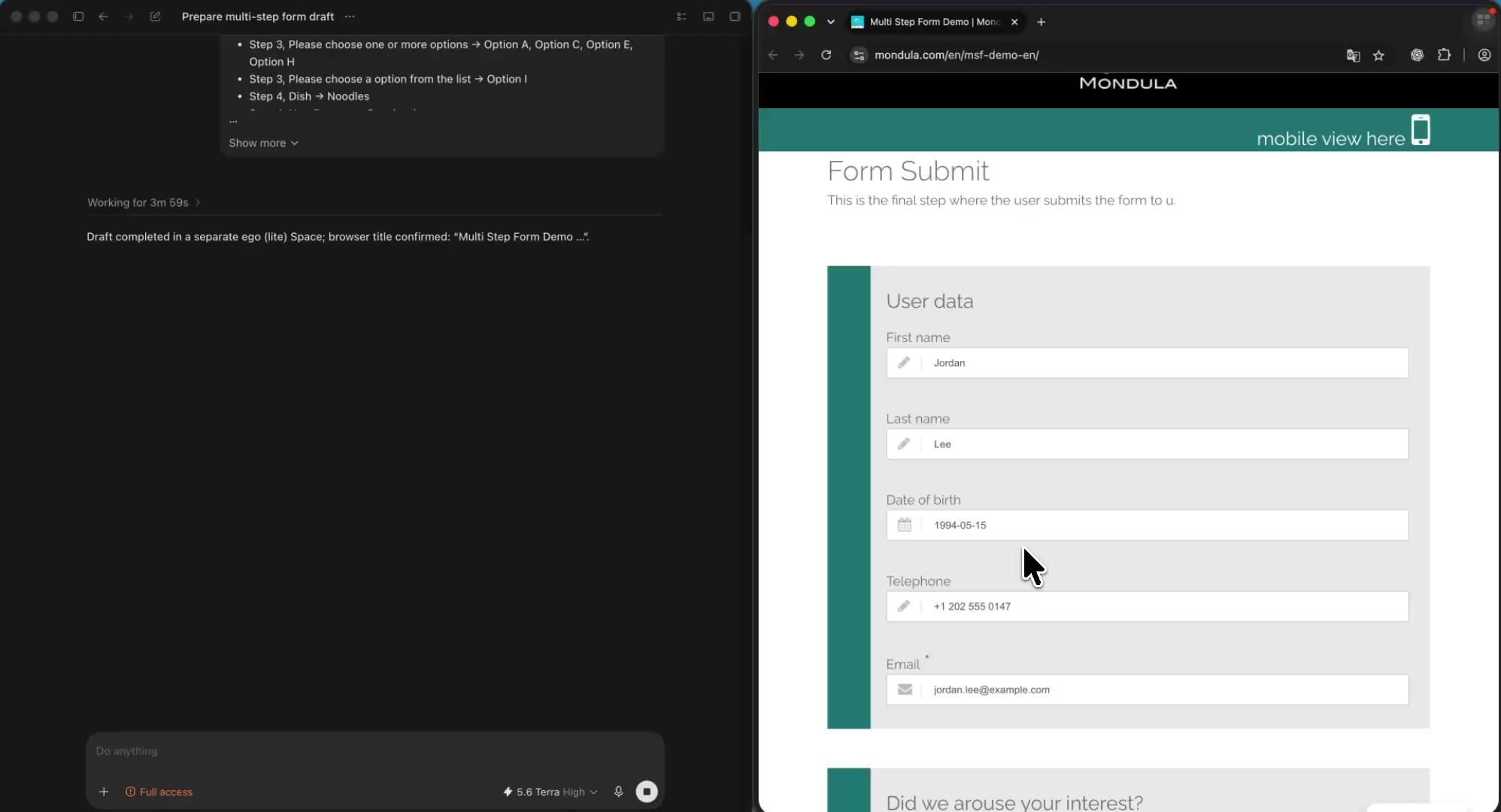
Task: Open the ChatGPT extension icon
Action: coord(1417,55)
